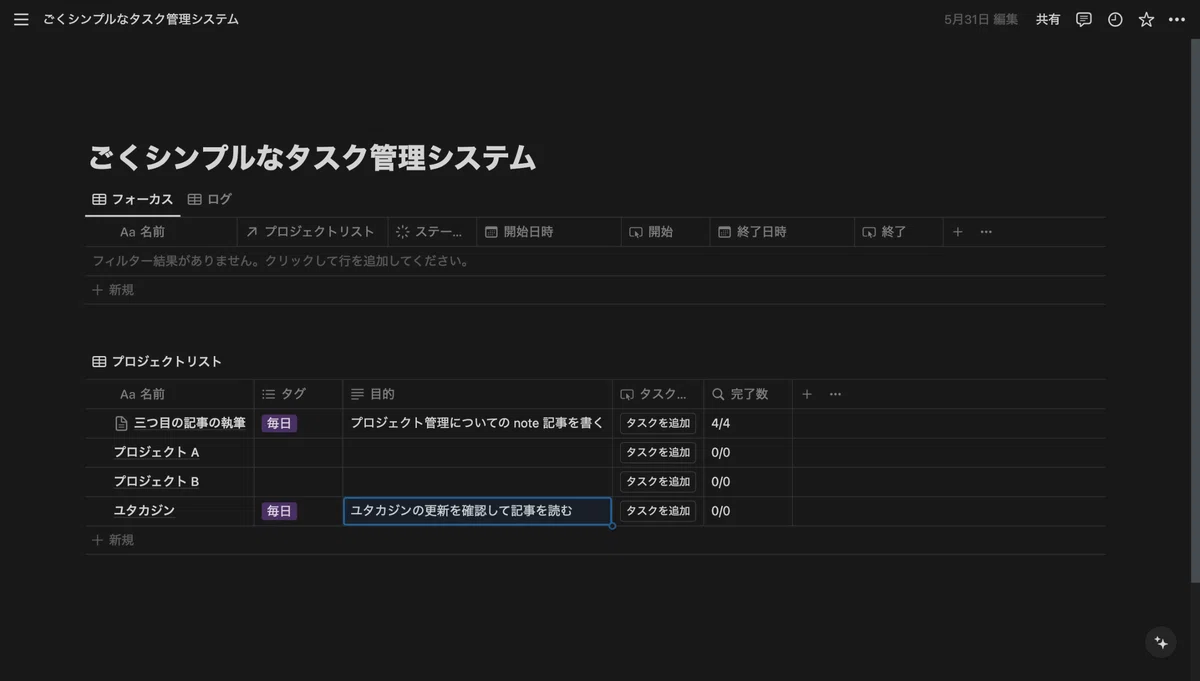Click the 4/4 completion count cell

[x=748, y=423]
